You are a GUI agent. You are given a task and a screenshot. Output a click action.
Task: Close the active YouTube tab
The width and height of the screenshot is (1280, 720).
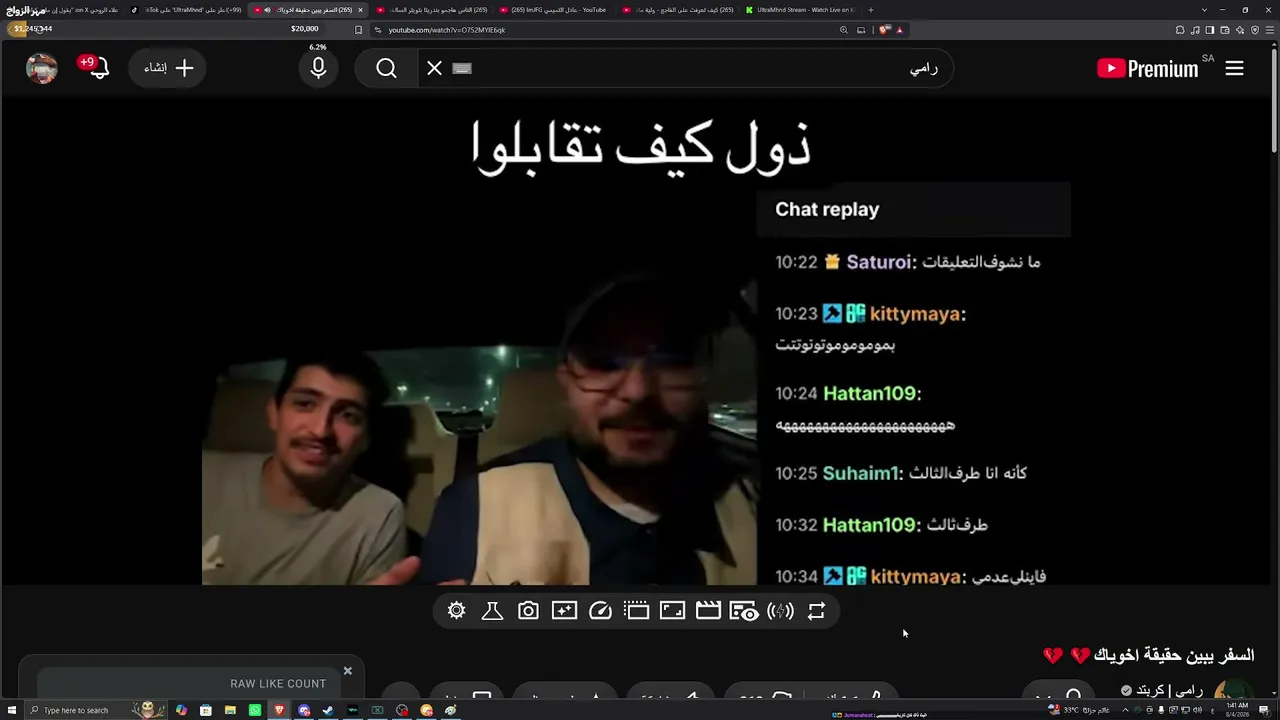pos(360,10)
